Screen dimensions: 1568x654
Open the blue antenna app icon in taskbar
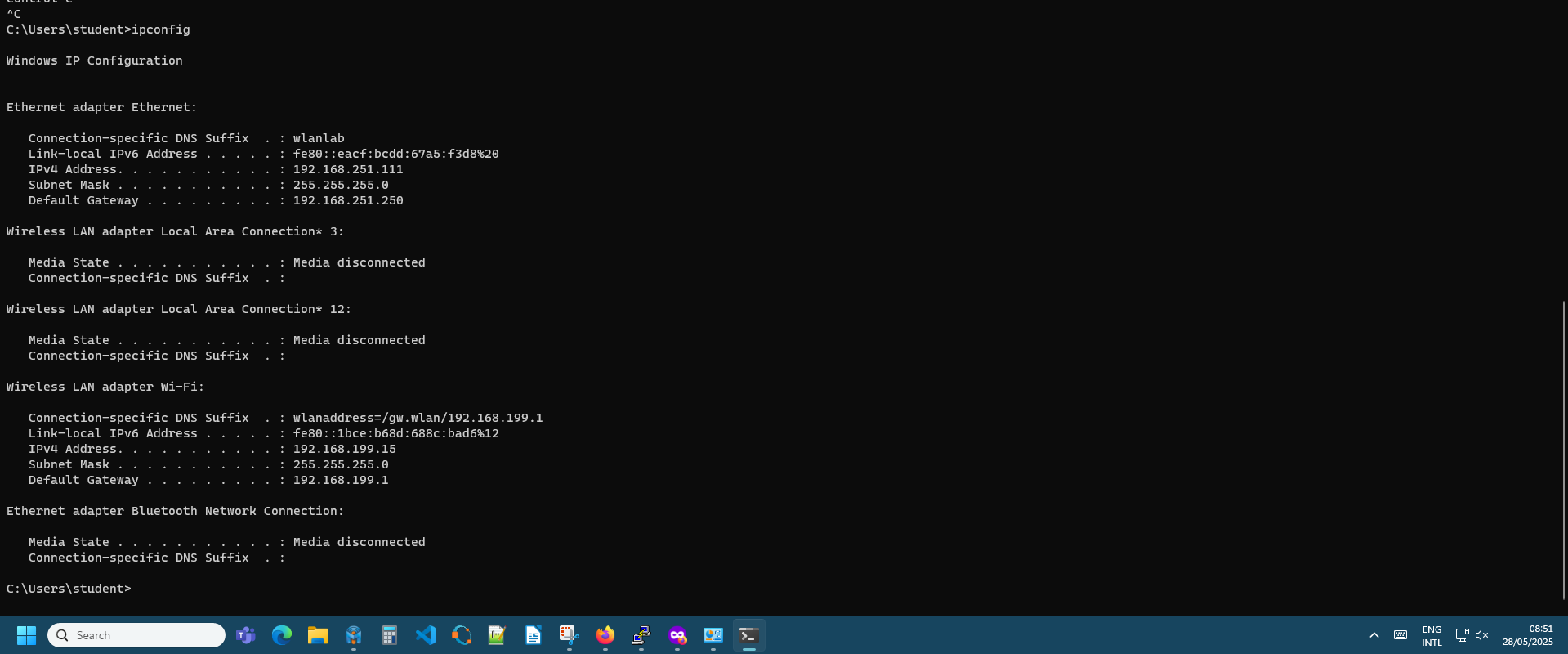[354, 635]
